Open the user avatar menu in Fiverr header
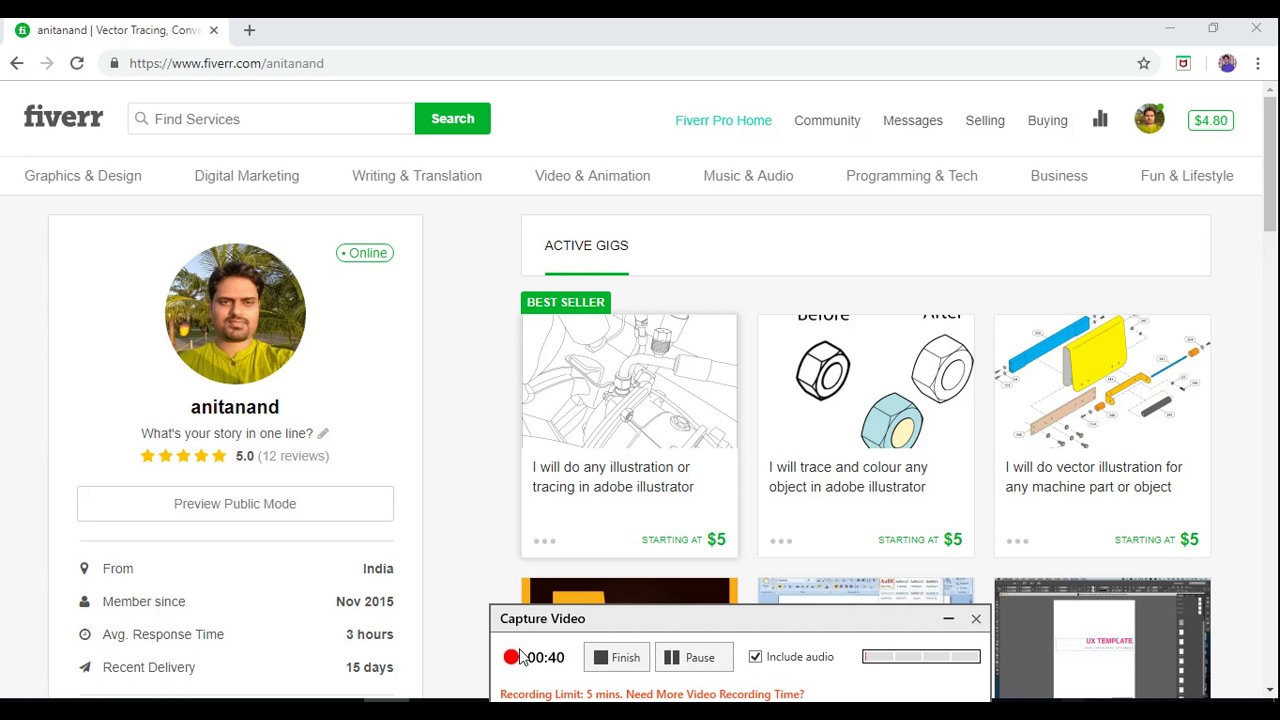 coord(1149,119)
